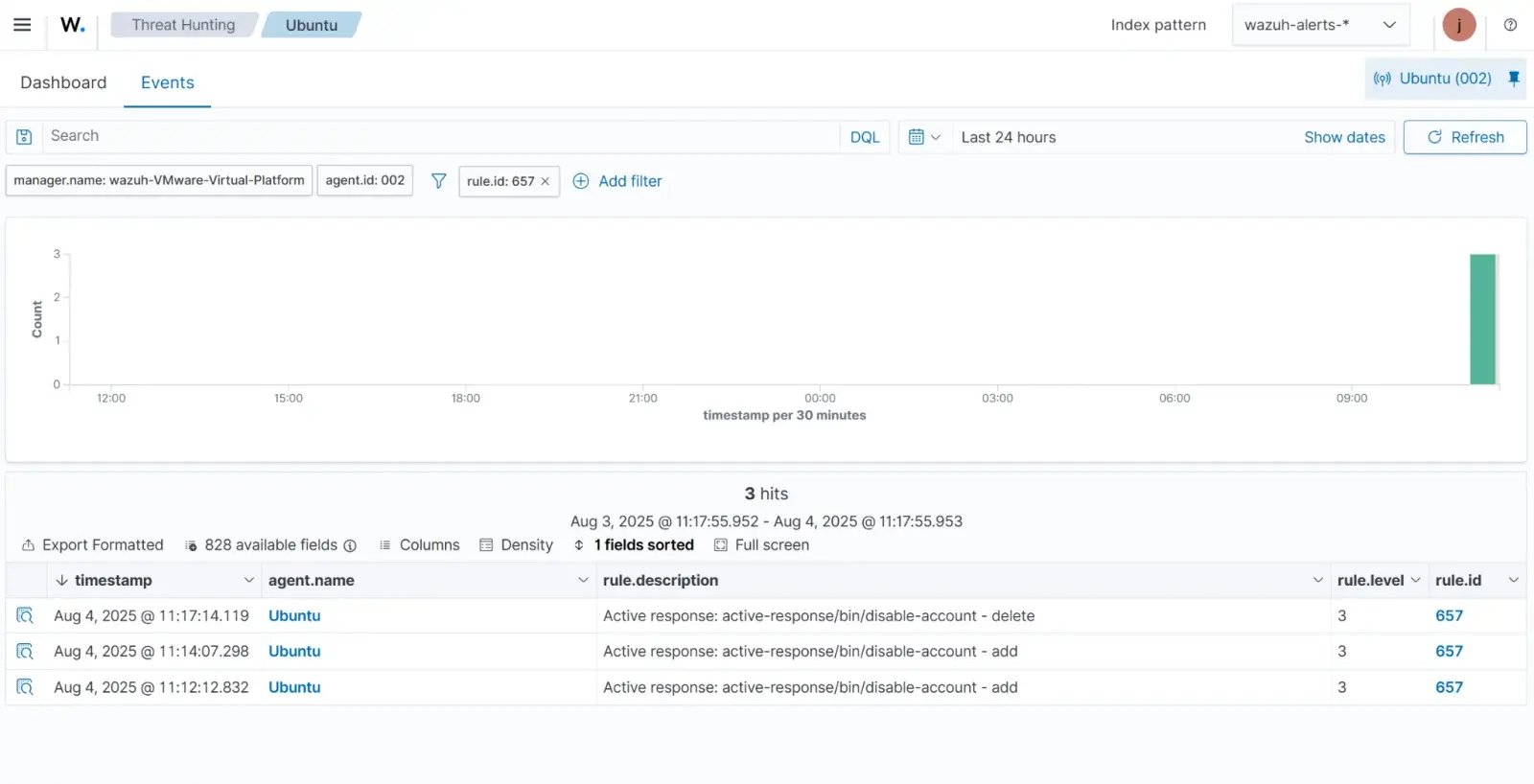Remove the rule.id: 657 filter
1534x784 pixels.
pyautogui.click(x=545, y=181)
